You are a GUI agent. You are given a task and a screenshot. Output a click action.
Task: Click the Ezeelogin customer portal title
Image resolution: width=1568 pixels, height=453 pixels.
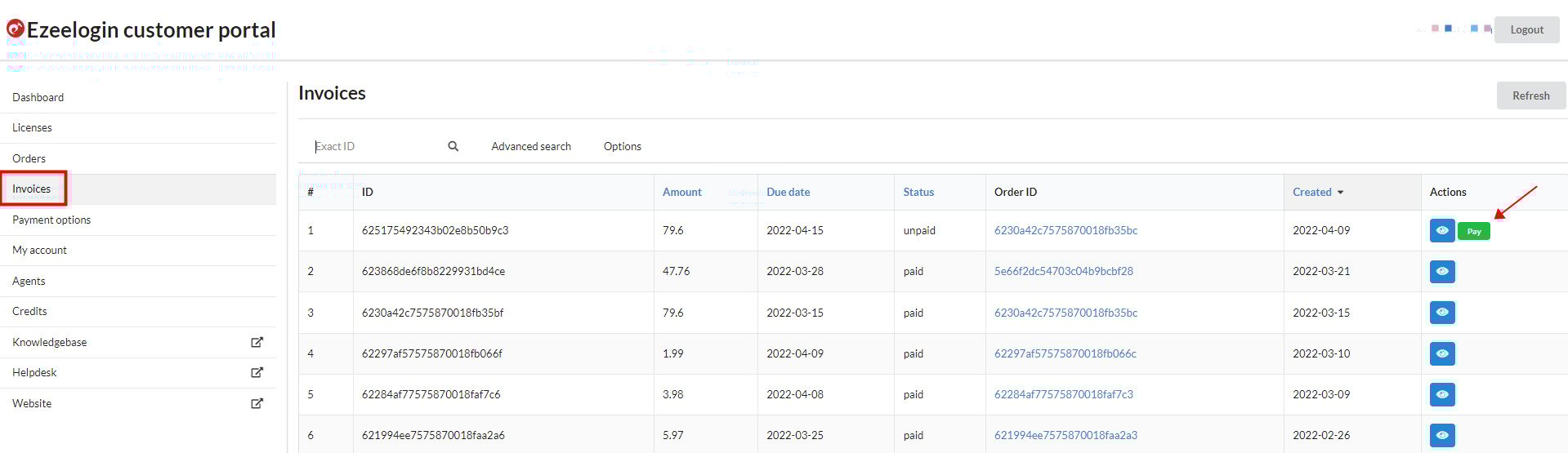(x=151, y=30)
